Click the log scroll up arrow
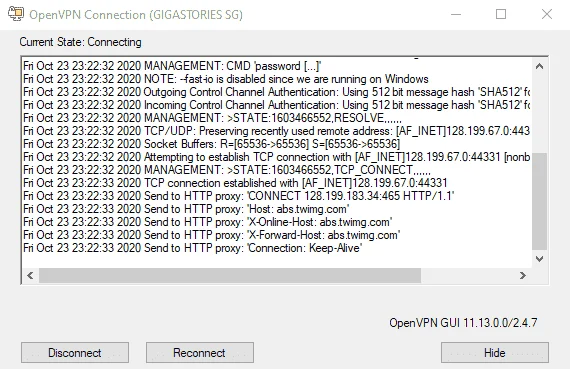Screen dimensions: 570x369 539,66
